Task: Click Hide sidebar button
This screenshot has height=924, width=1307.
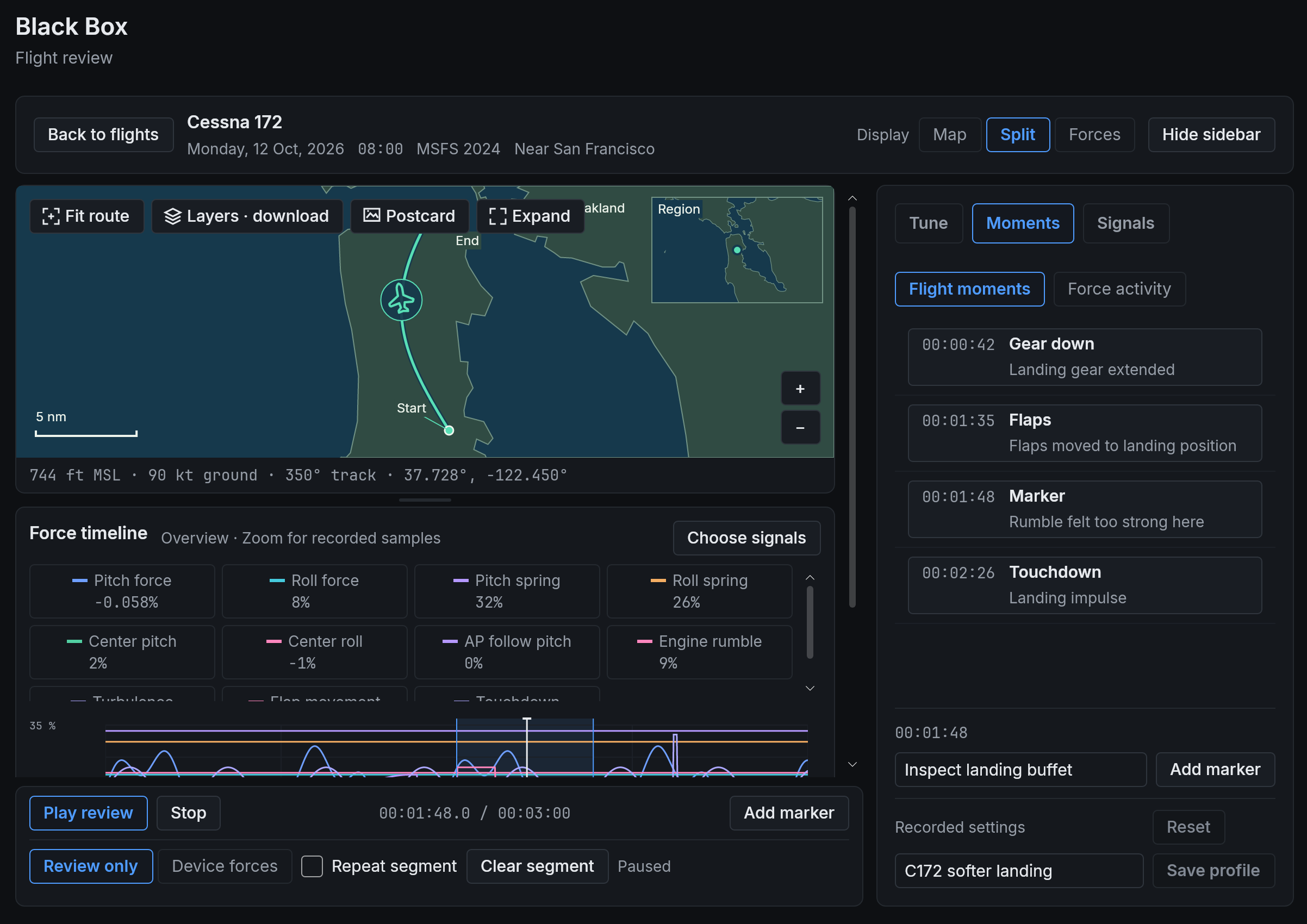Action: coord(1211,135)
